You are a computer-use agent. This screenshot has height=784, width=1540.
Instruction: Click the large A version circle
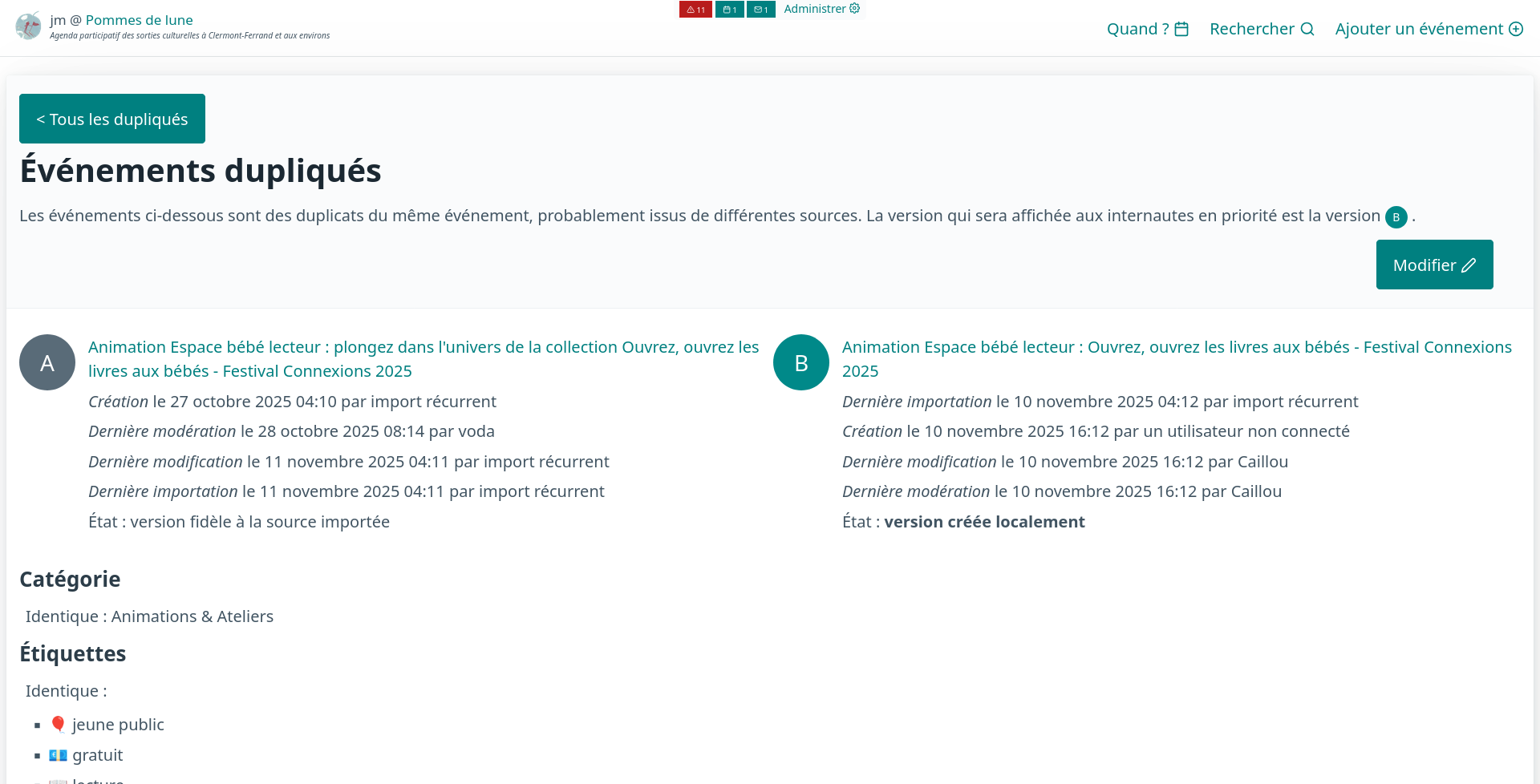pyautogui.click(x=47, y=363)
